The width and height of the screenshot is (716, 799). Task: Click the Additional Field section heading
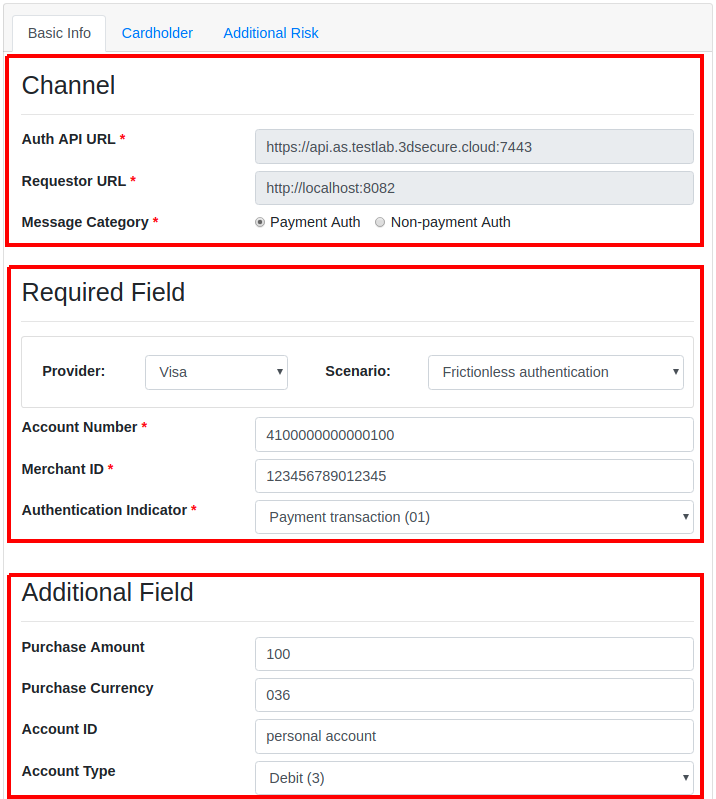[107, 592]
